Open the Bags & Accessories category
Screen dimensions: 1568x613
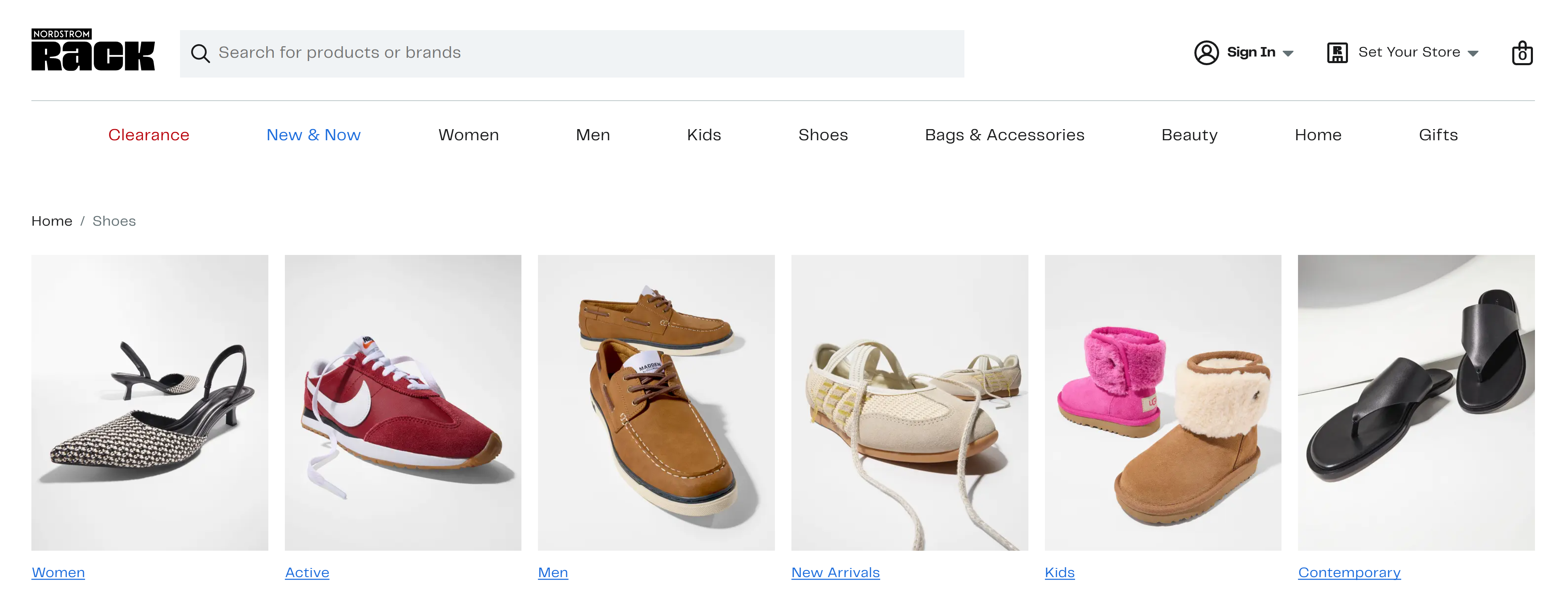[1004, 135]
